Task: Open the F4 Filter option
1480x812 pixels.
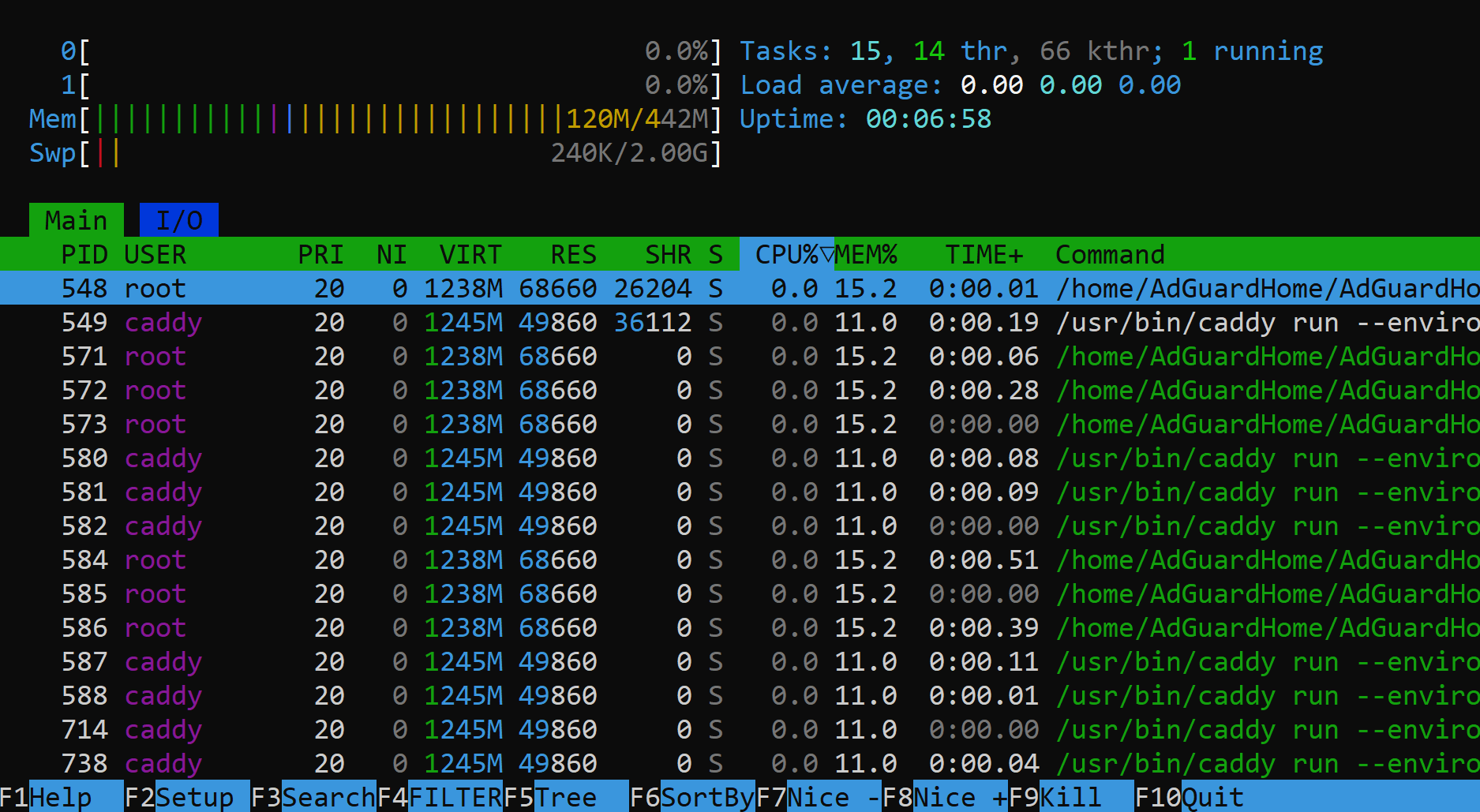Action: (440, 797)
